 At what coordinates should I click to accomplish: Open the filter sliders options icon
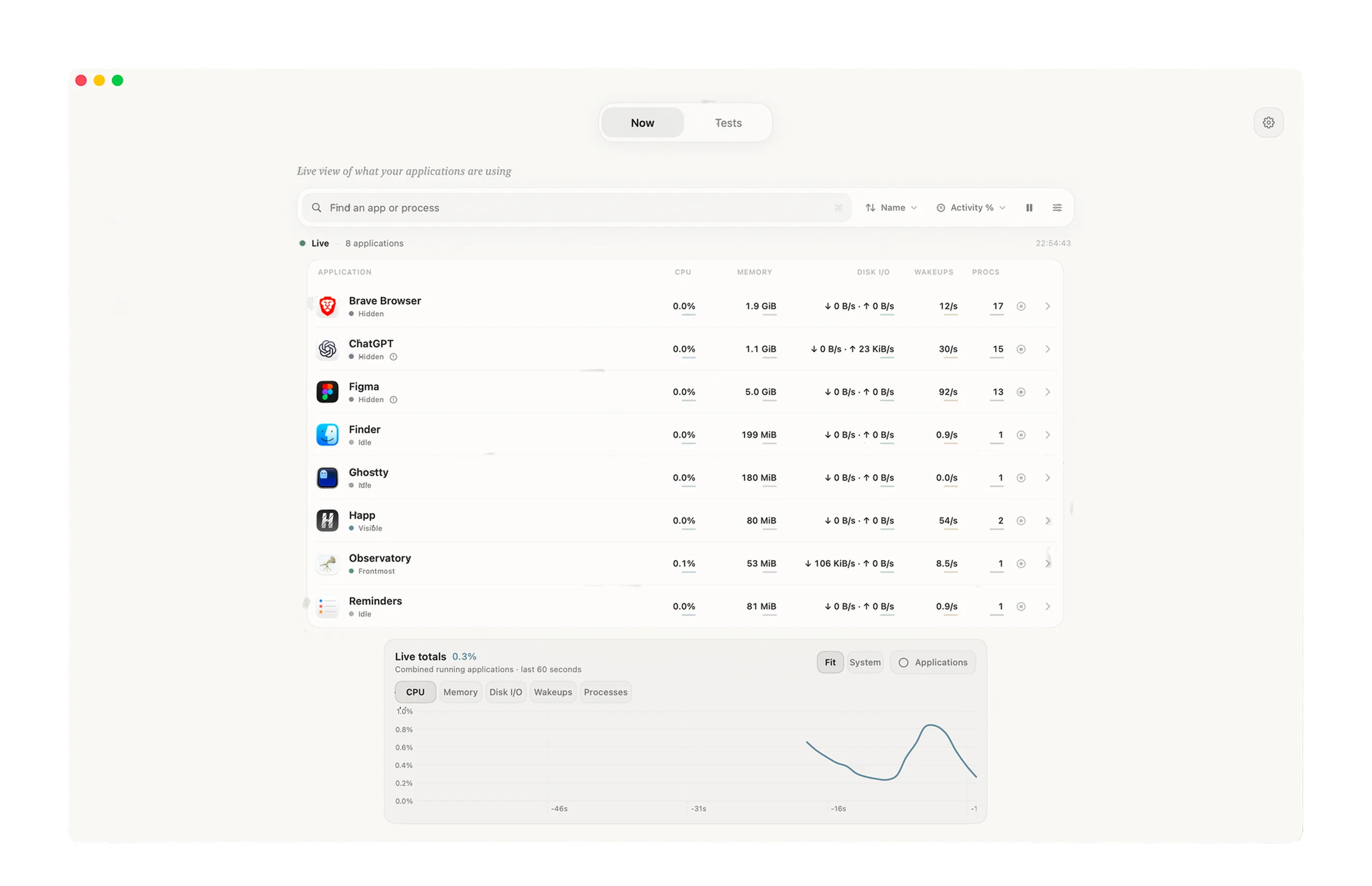coord(1057,207)
